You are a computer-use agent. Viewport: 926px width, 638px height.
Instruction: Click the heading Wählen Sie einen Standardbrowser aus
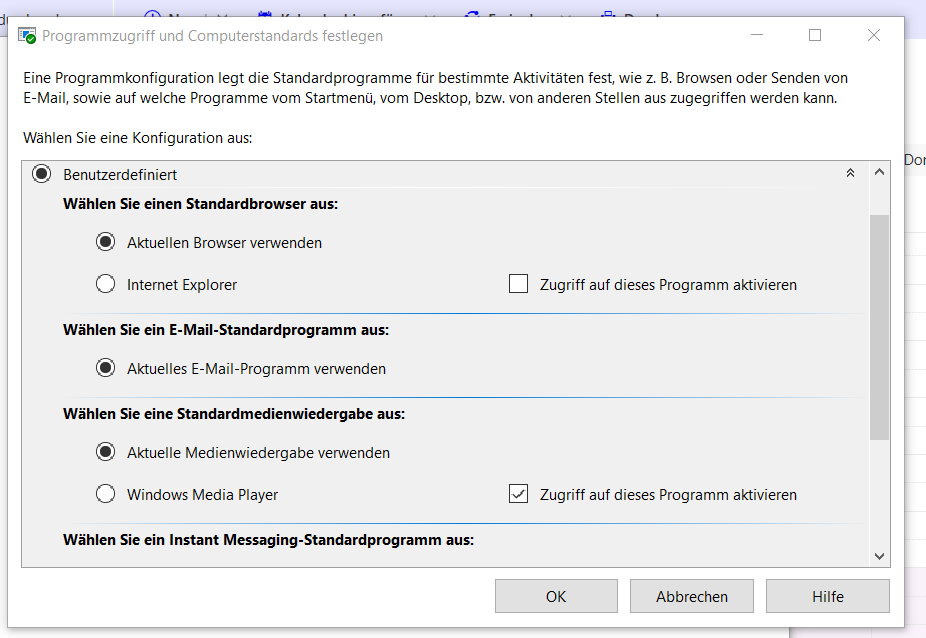click(x=200, y=204)
